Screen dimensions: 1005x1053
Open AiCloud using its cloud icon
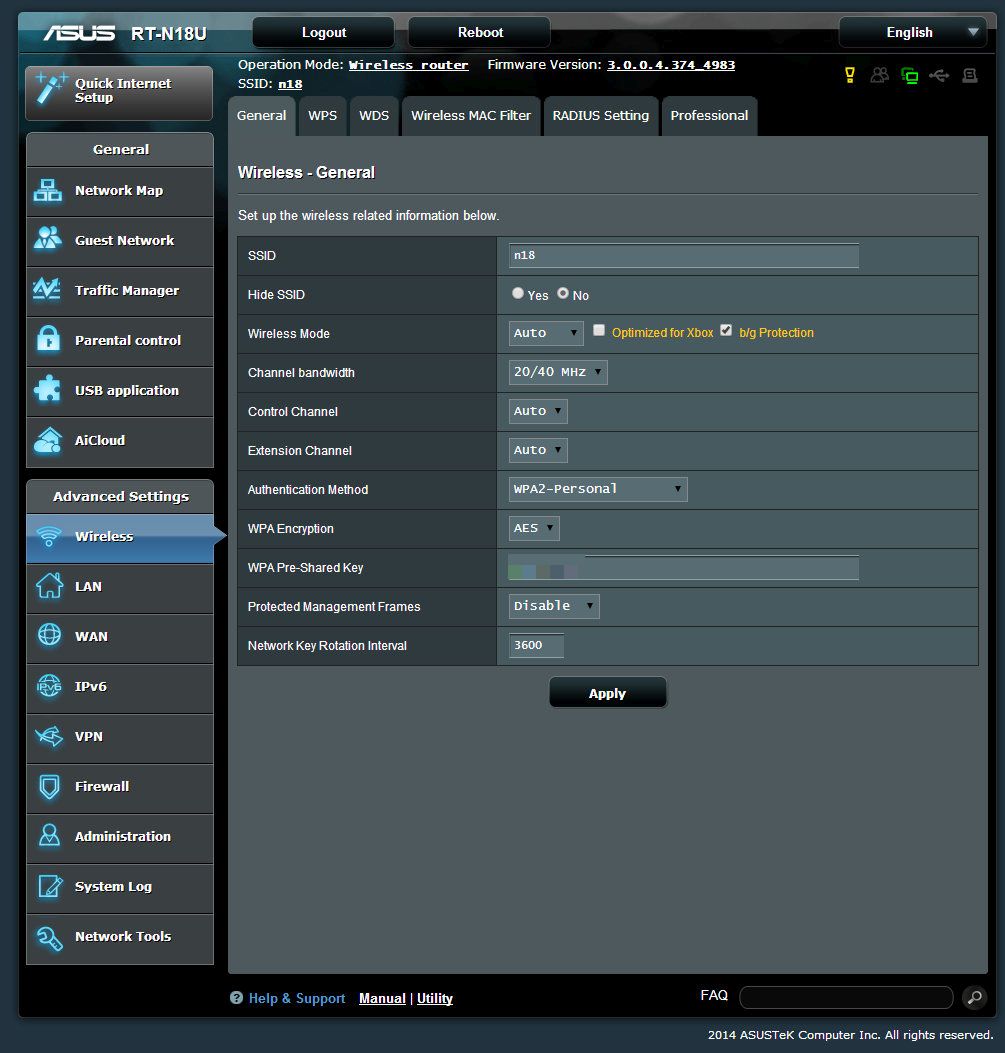point(48,441)
